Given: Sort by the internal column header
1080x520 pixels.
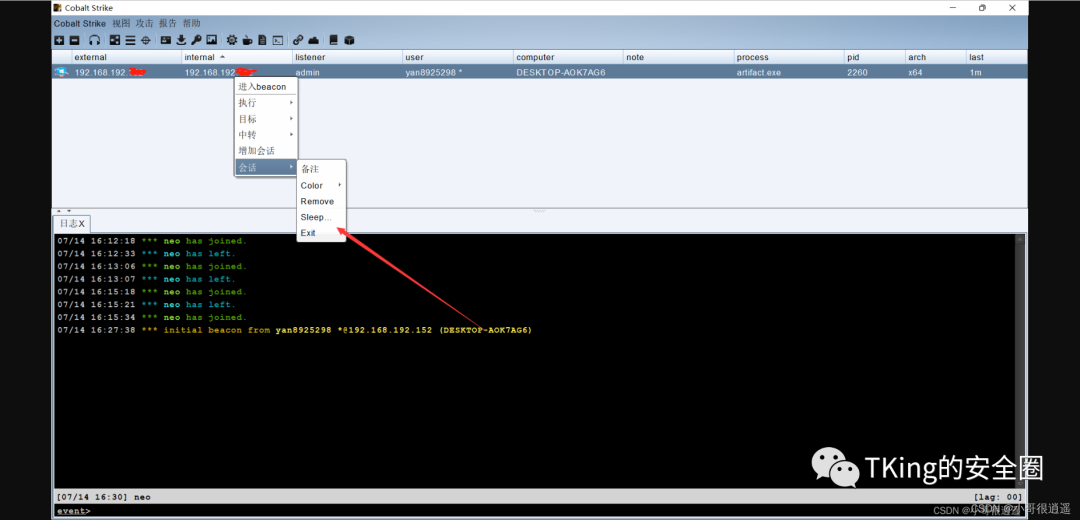Looking at the screenshot, I should point(237,57).
